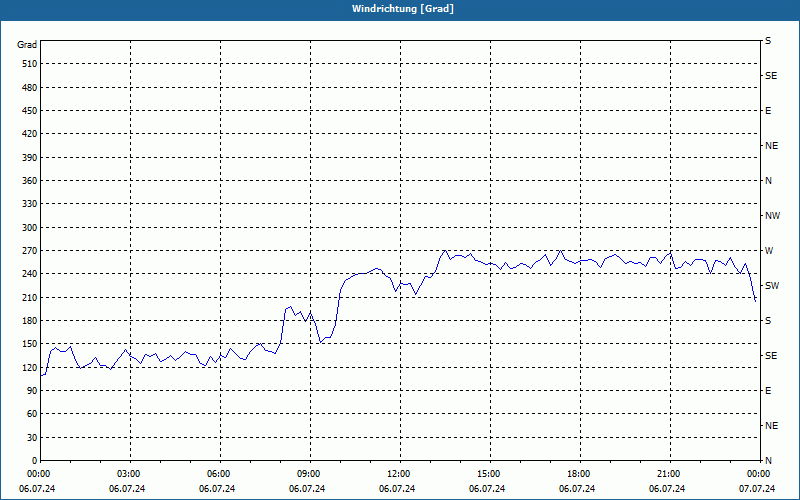Click the 450 degree axis label
800x500 pixels.
30,111
